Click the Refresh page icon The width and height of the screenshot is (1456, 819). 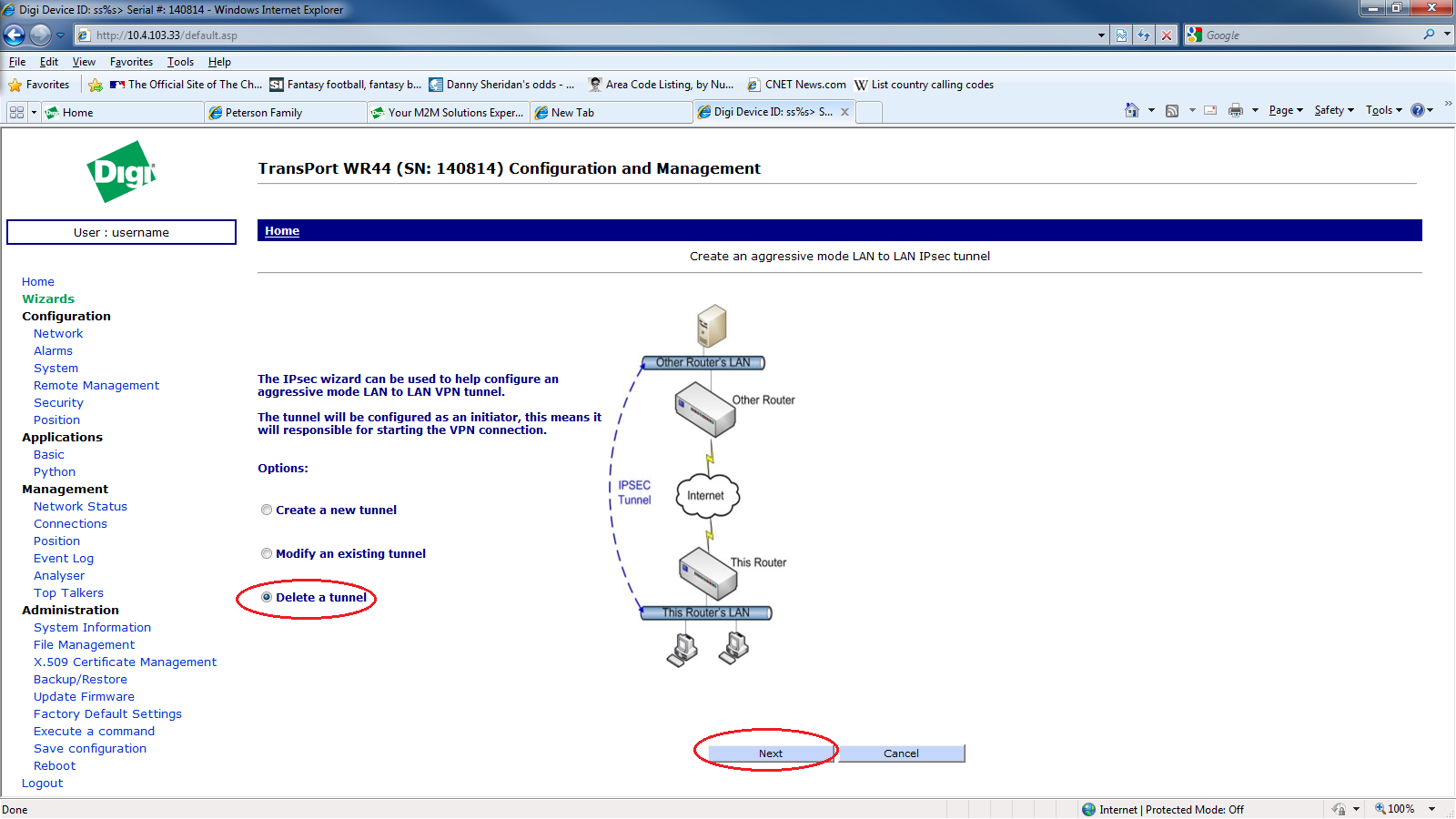pos(1144,35)
